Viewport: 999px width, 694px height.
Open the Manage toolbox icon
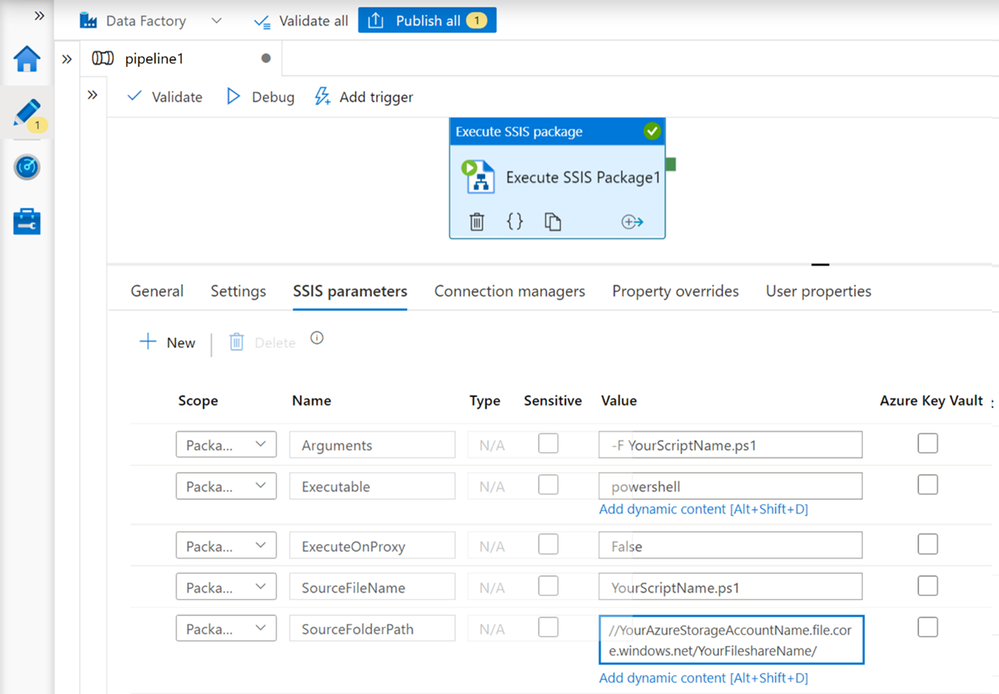point(27,221)
